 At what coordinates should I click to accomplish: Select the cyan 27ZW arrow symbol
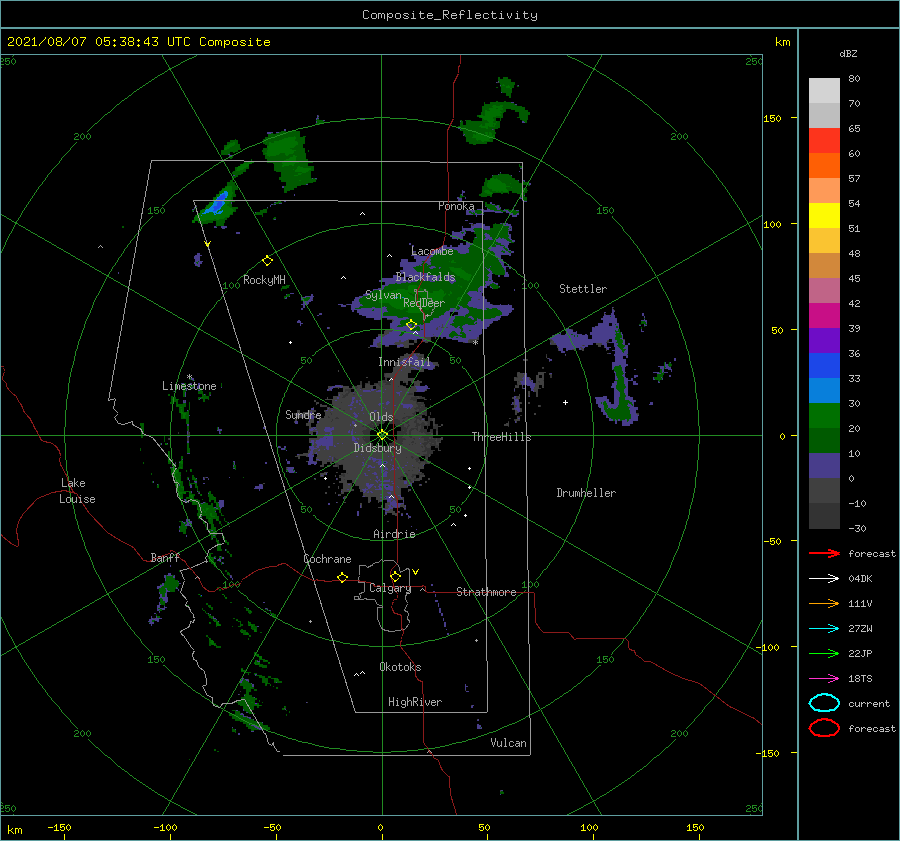coord(824,629)
